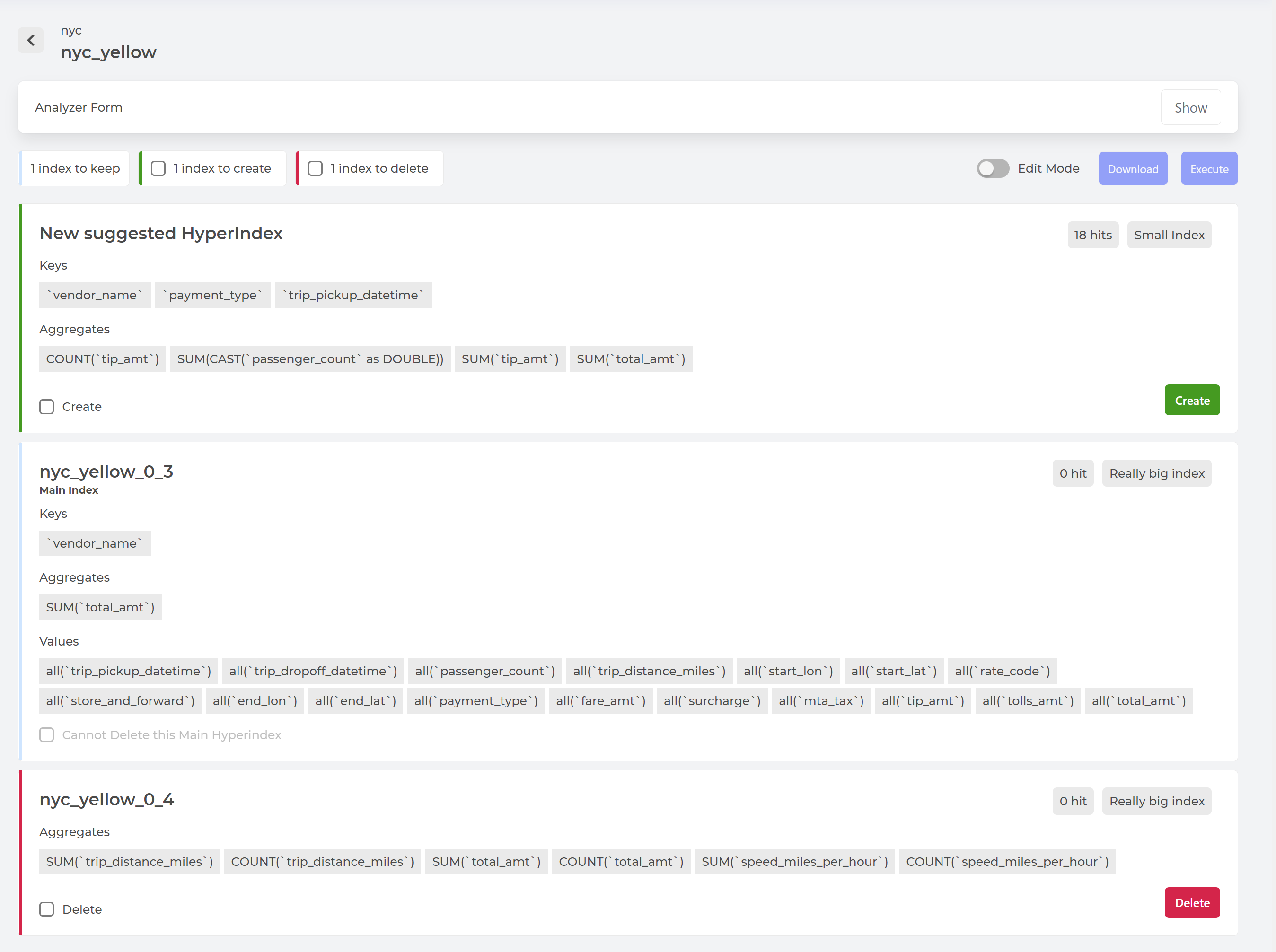Image resolution: width=1276 pixels, height=952 pixels.
Task: Click the all(`trip_distance_miles`) value chip
Action: pos(650,672)
